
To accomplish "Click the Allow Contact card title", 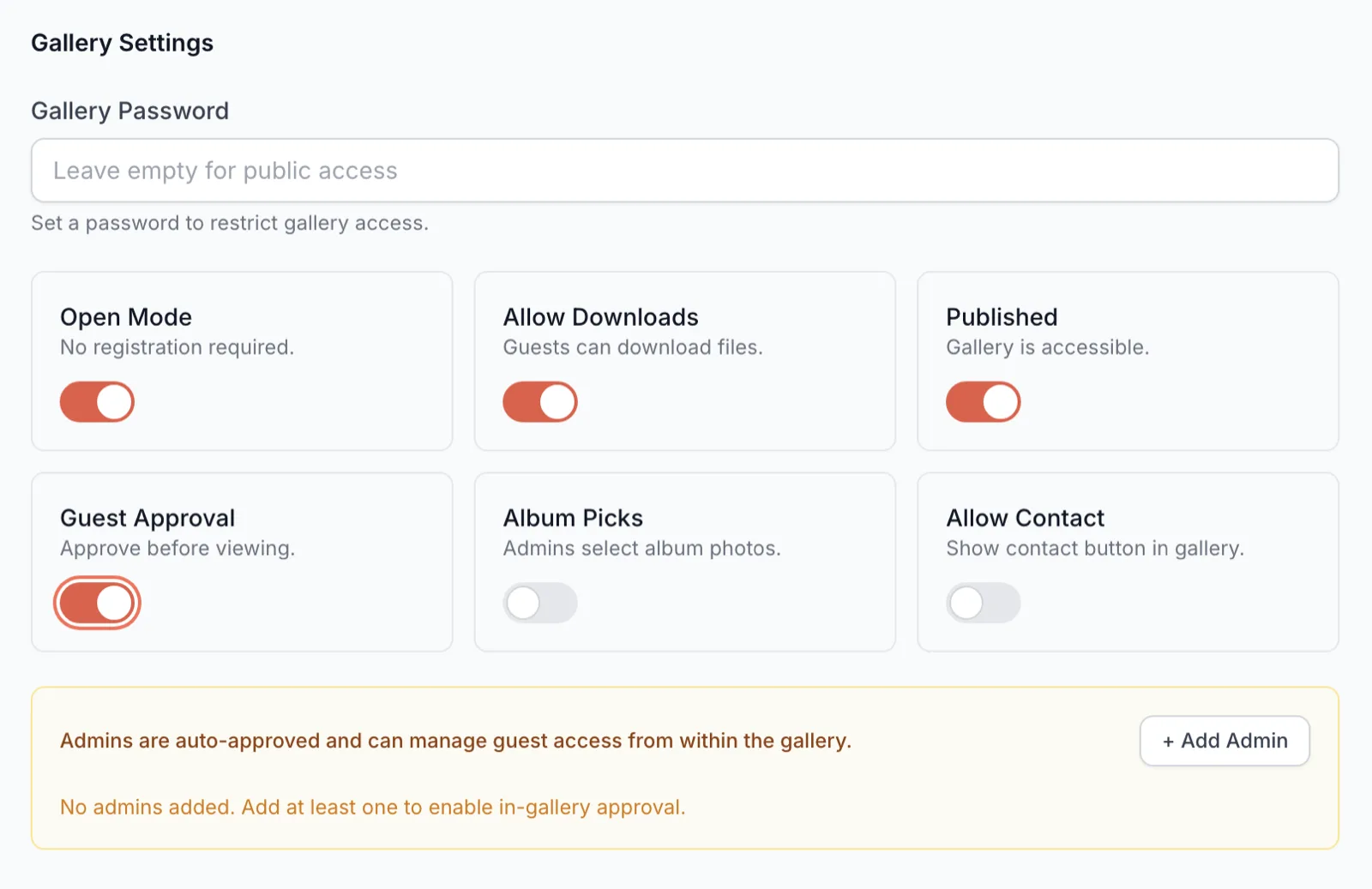I will point(1025,518).
